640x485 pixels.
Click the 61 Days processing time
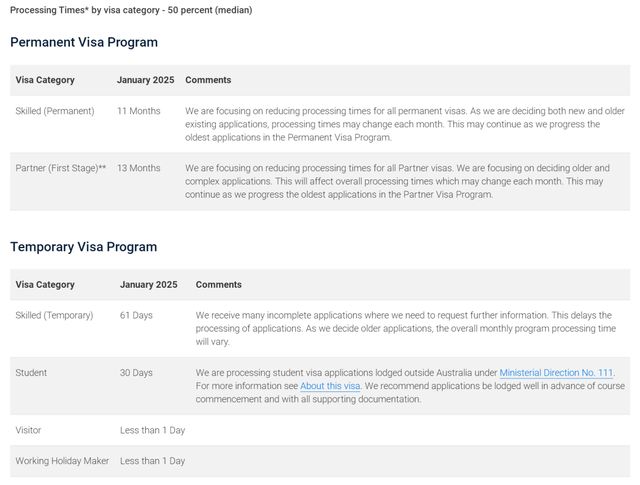coord(136,315)
